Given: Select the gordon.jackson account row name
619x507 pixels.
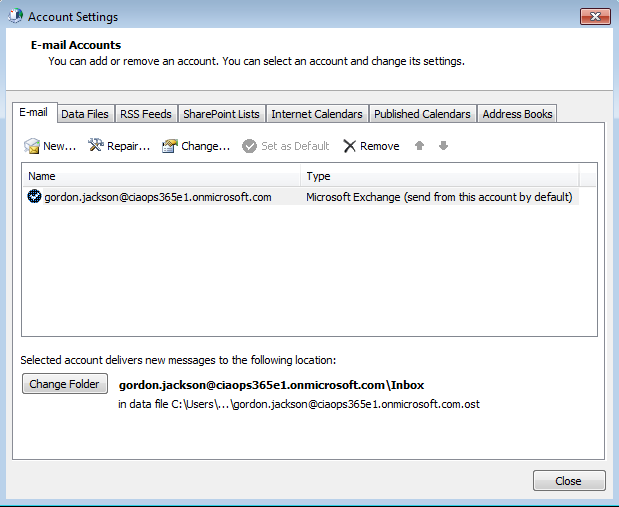Looking at the screenshot, I should pyautogui.click(x=158, y=197).
